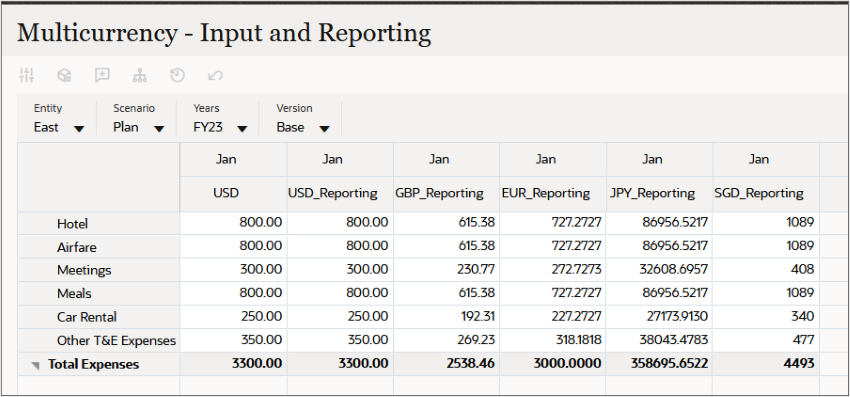Screen dimensions: 850x397
Task: Select the Hotel USD cell 800.00
Action: (x=234, y=223)
